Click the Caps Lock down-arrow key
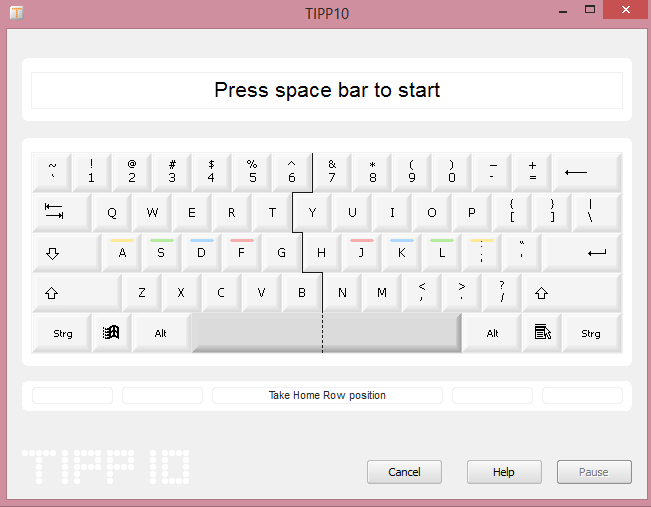 [66, 253]
